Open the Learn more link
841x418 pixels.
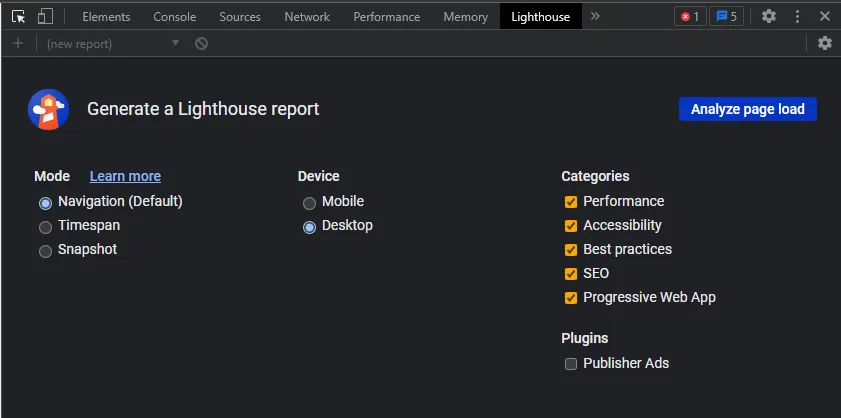click(125, 176)
